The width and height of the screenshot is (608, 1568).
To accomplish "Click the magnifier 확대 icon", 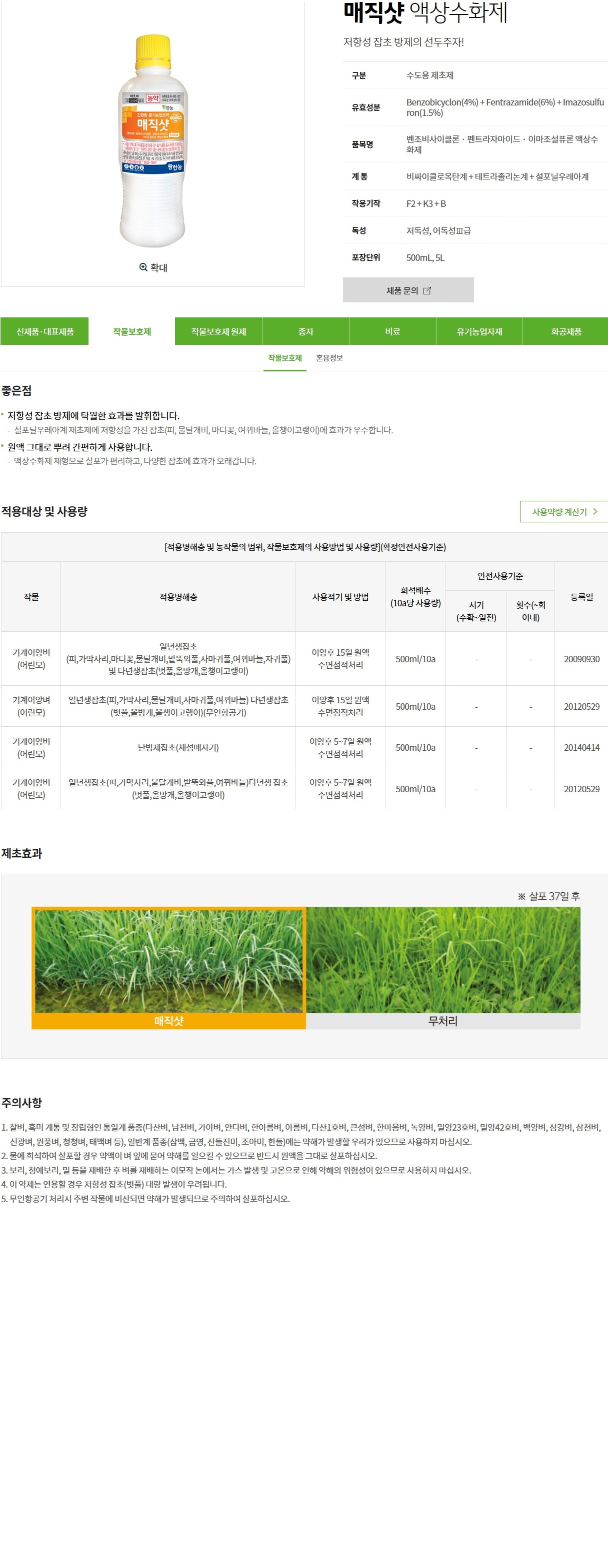I will (143, 267).
